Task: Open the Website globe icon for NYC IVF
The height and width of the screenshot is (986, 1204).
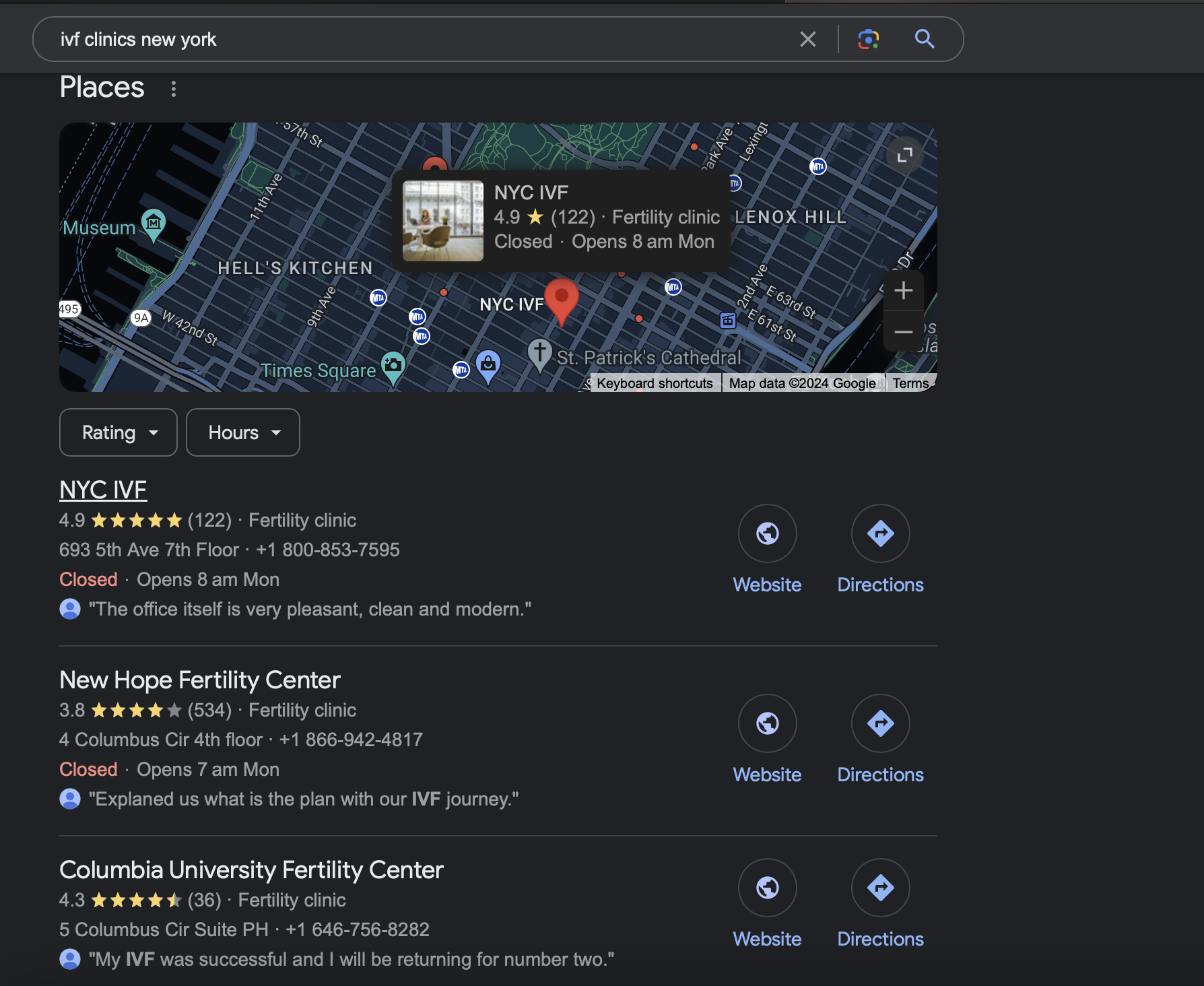Action: (x=767, y=533)
